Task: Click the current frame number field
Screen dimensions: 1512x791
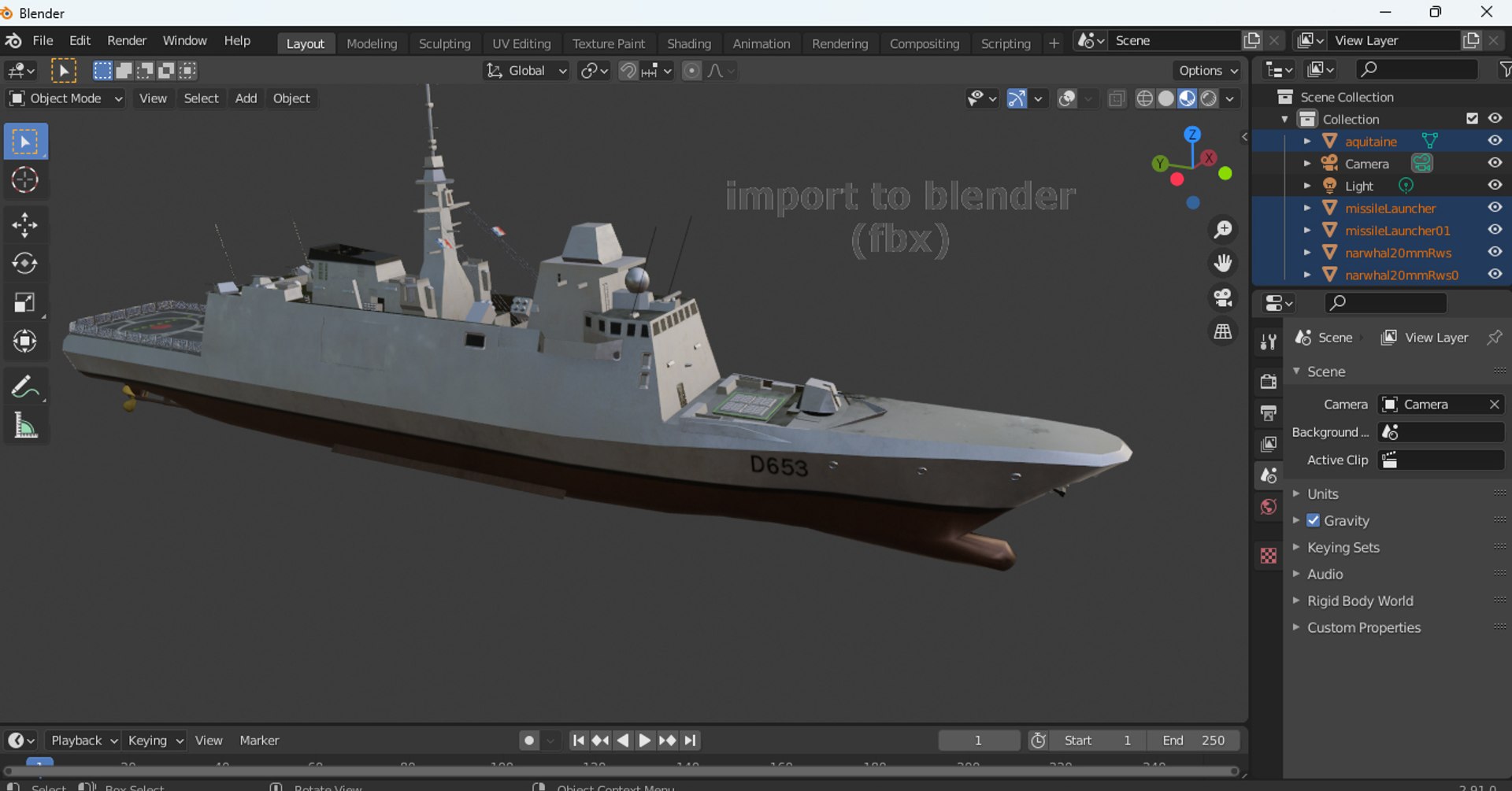Action: 979,741
